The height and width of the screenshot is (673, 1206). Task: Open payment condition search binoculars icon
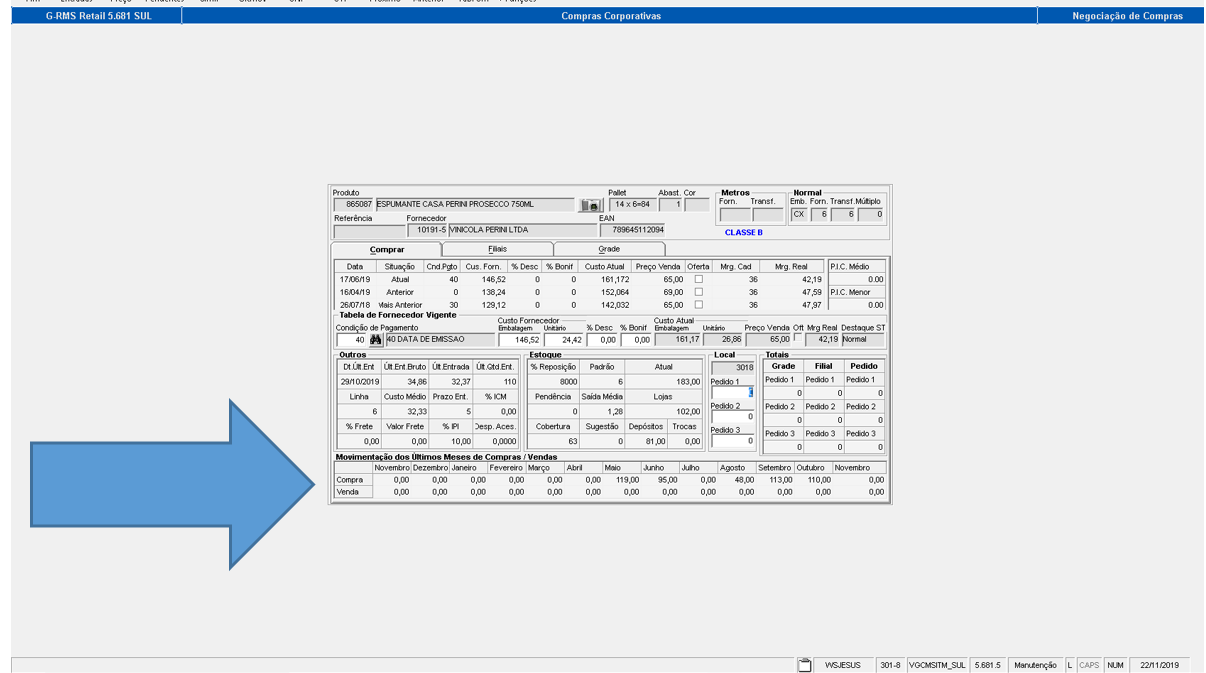coord(376,340)
